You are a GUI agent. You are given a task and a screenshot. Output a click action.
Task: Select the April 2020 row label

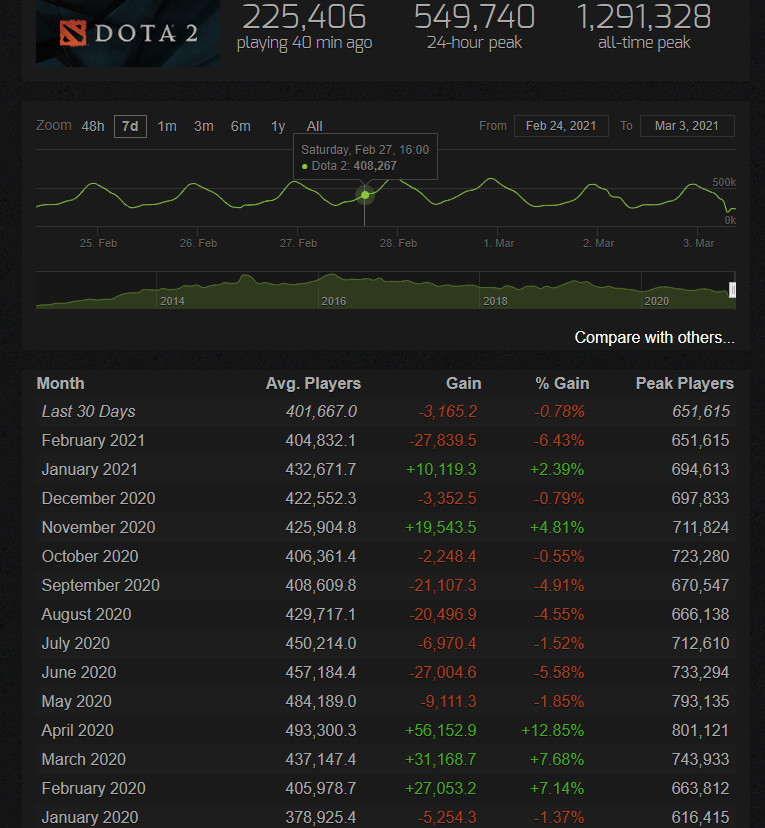[x=78, y=731]
